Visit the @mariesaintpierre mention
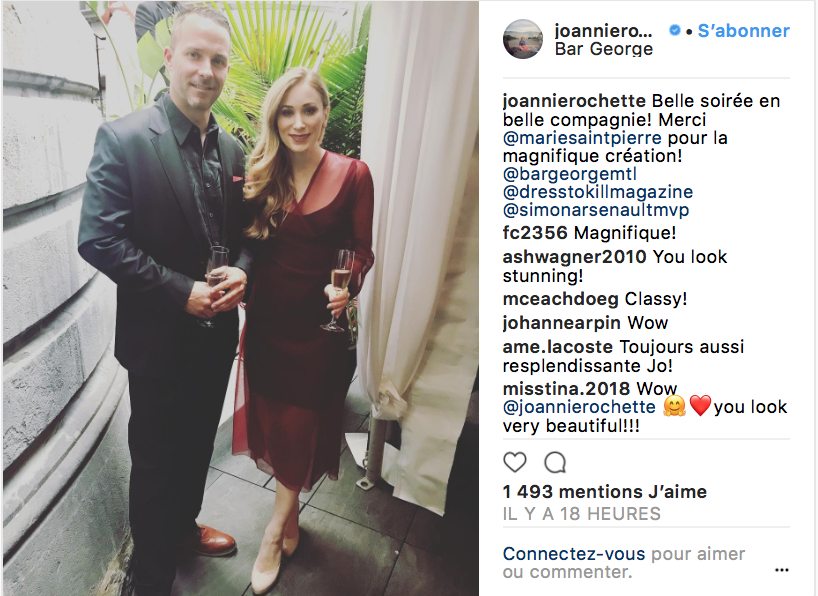This screenshot has width=818, height=596. click(x=582, y=138)
